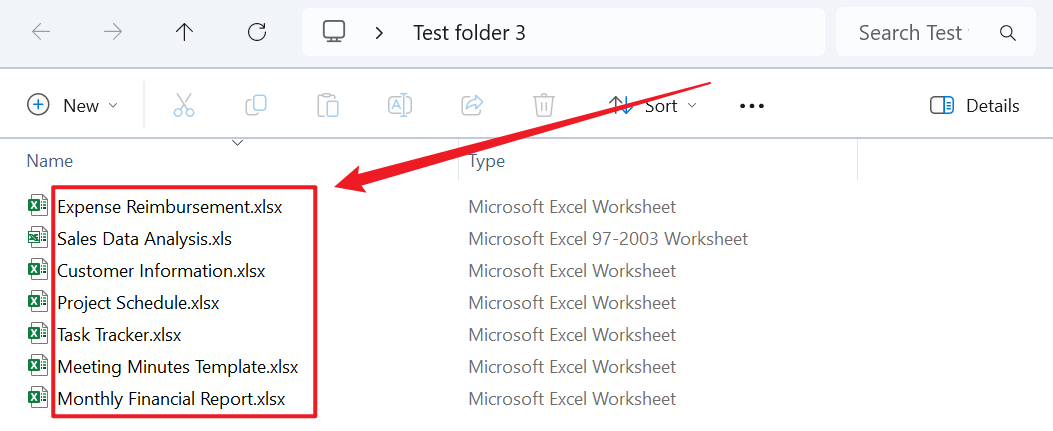Select Sales Data Analysis.xls file
Viewport: 1053px width, 431px height.
pyautogui.click(x=144, y=238)
